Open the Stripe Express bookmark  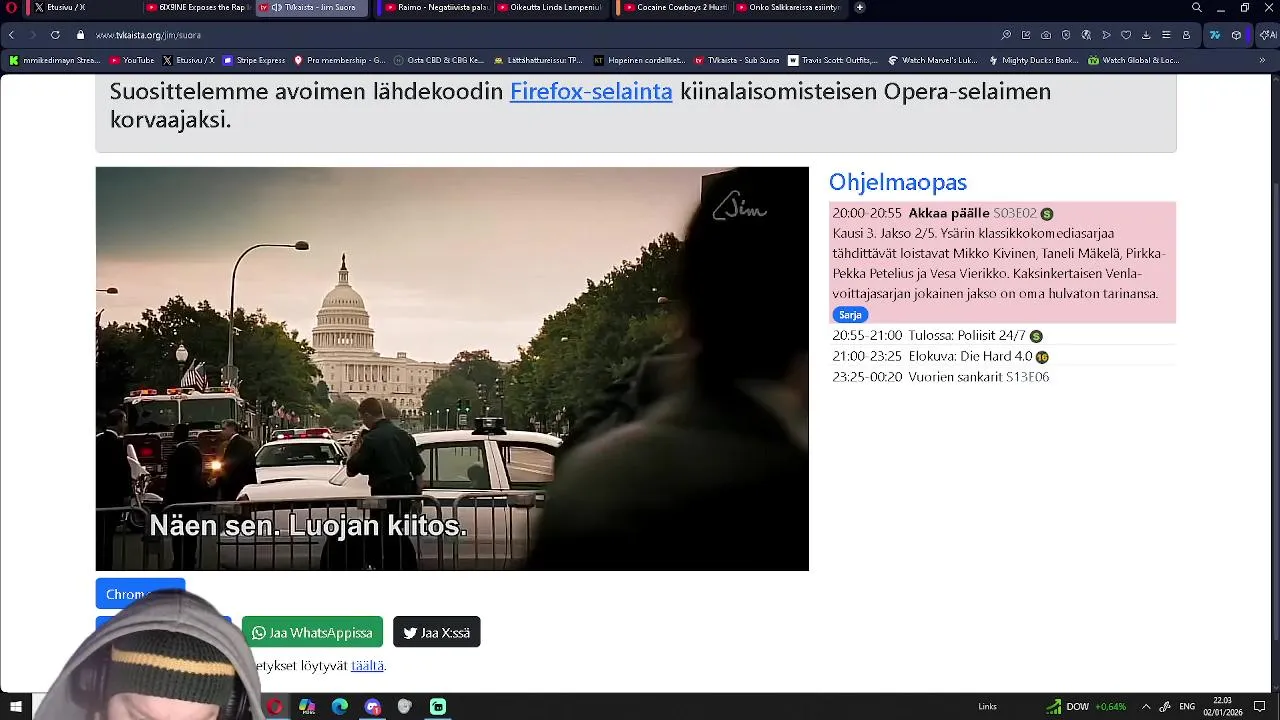coord(254,60)
